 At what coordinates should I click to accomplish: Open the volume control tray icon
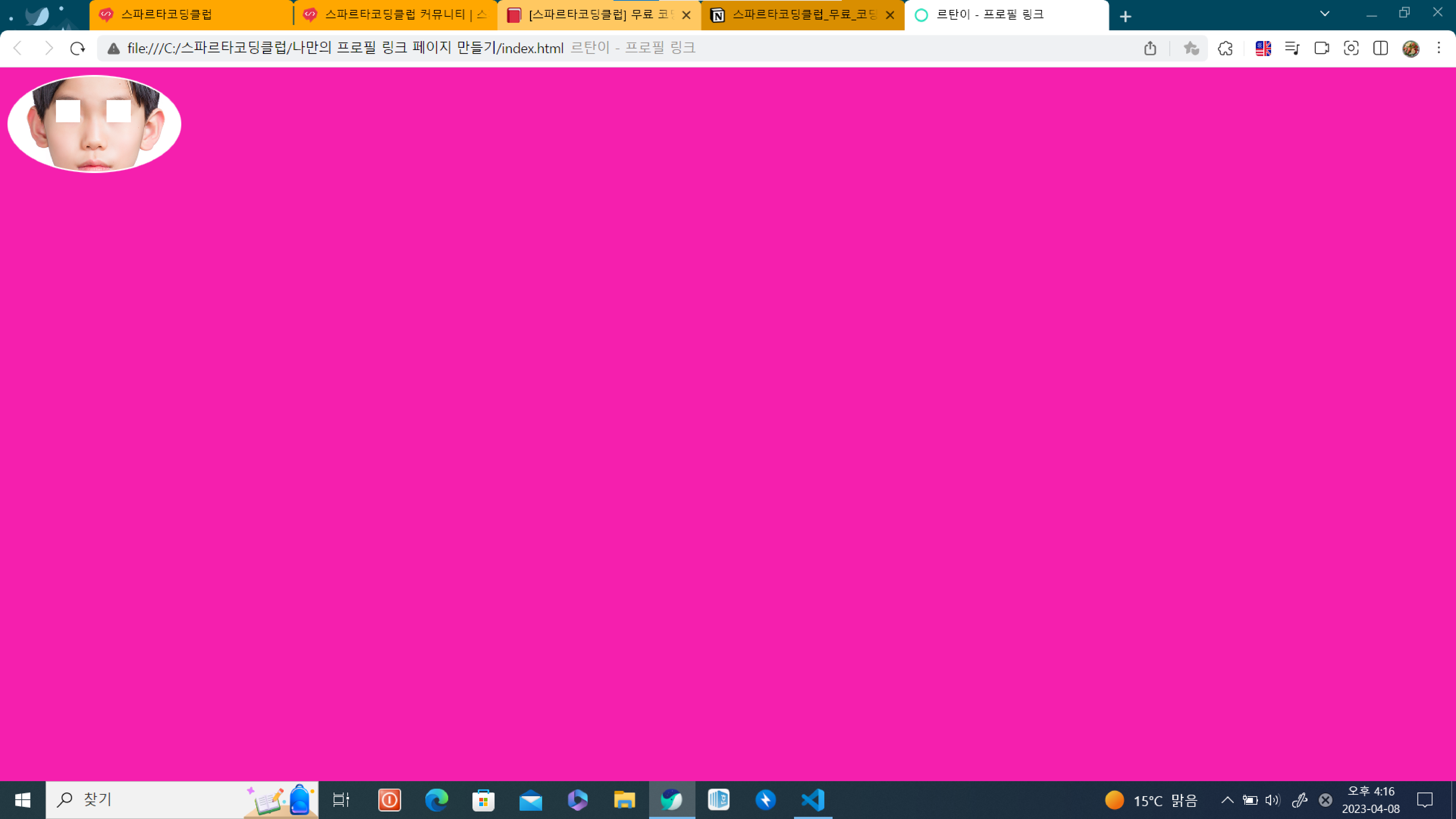point(1273,800)
